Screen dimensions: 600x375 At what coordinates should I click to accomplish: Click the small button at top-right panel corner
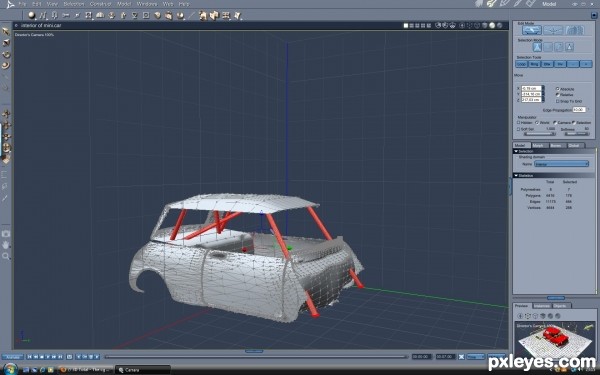pos(594,15)
